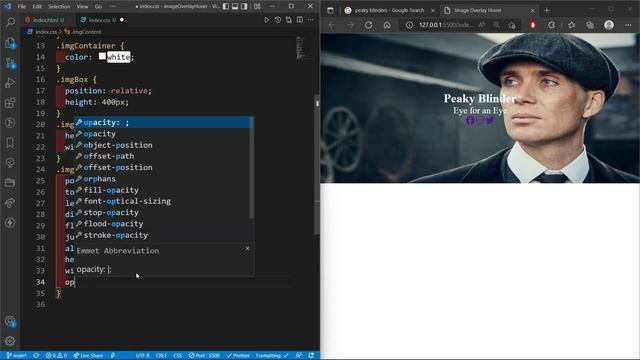Open the Formatting status bar item
This screenshot has height=360, width=640.
tap(272, 356)
